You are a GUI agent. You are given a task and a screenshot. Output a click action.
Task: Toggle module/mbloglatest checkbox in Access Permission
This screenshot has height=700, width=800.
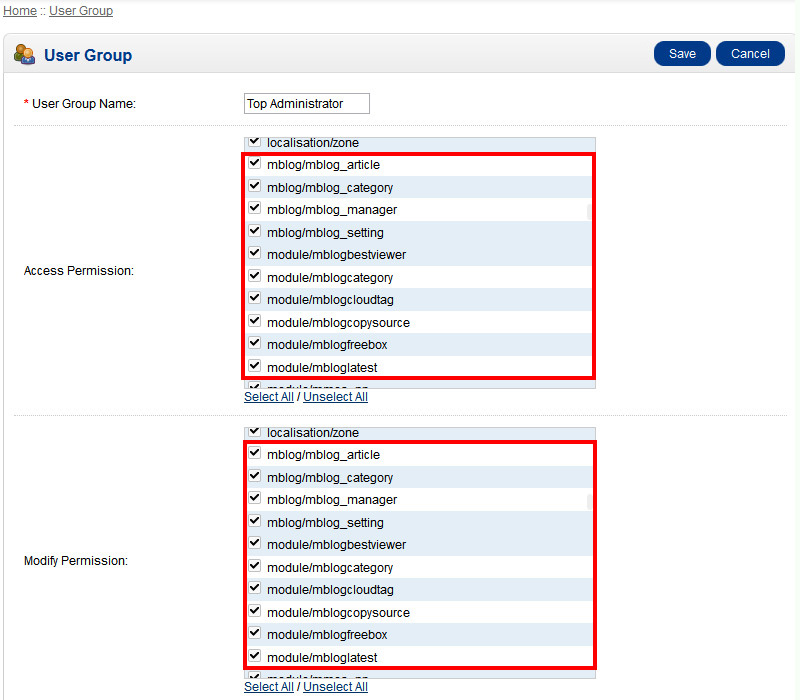[x=254, y=367]
